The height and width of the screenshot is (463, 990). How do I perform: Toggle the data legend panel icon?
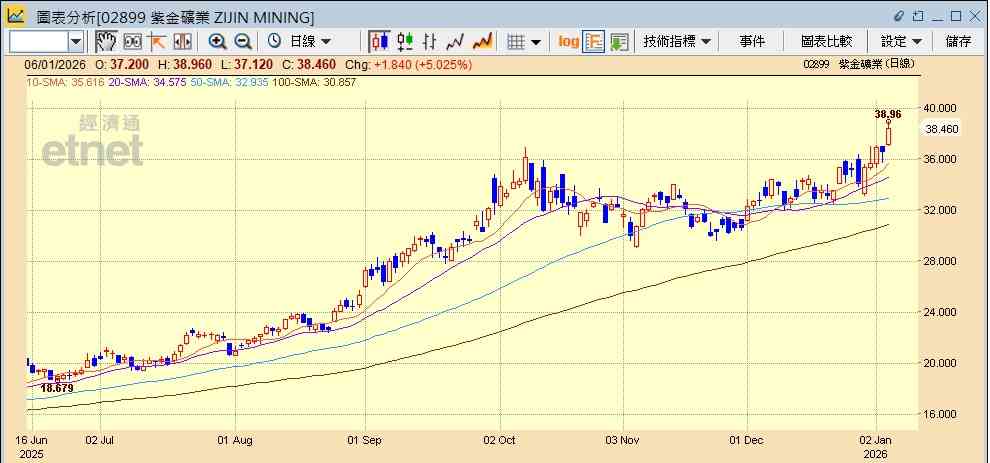click(x=593, y=42)
